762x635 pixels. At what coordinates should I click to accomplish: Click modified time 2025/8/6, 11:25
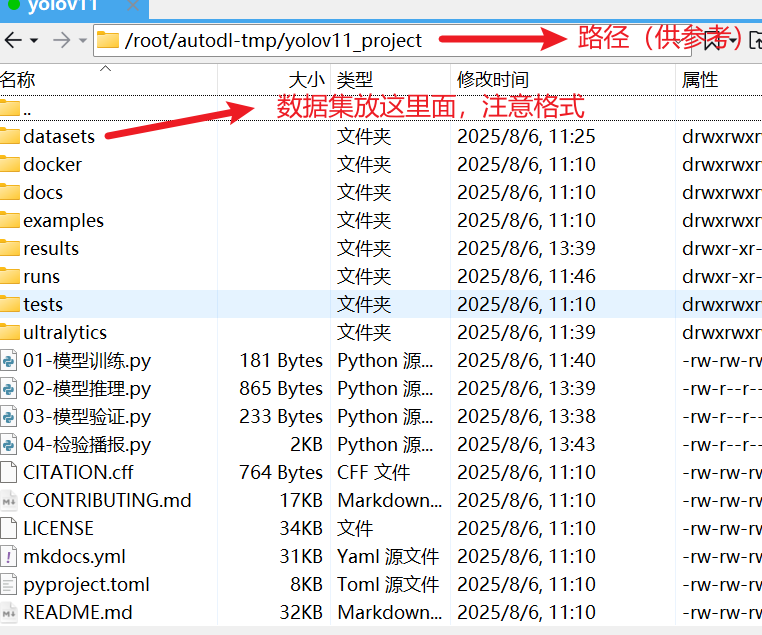[526, 137]
